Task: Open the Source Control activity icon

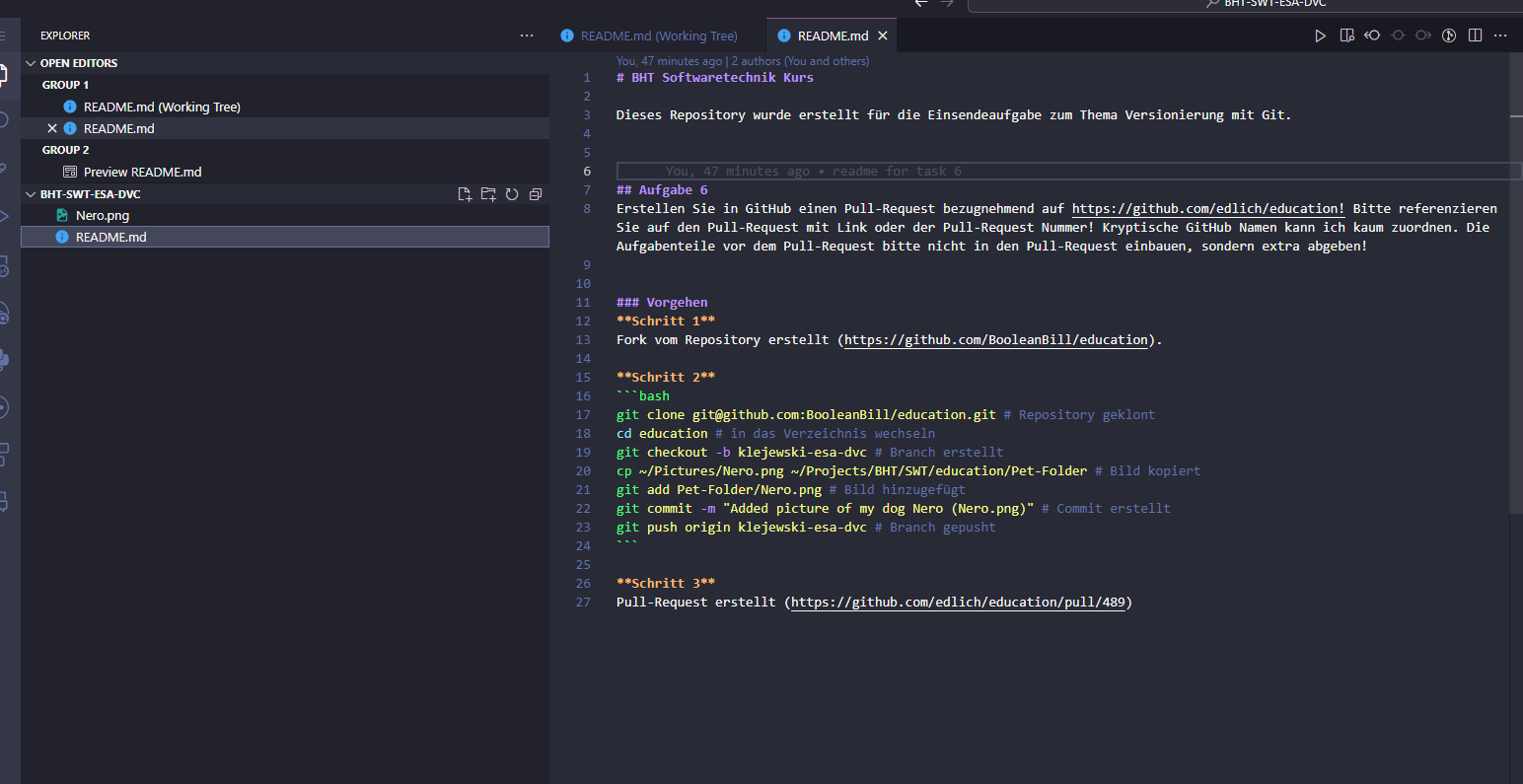Action: pos(4,168)
